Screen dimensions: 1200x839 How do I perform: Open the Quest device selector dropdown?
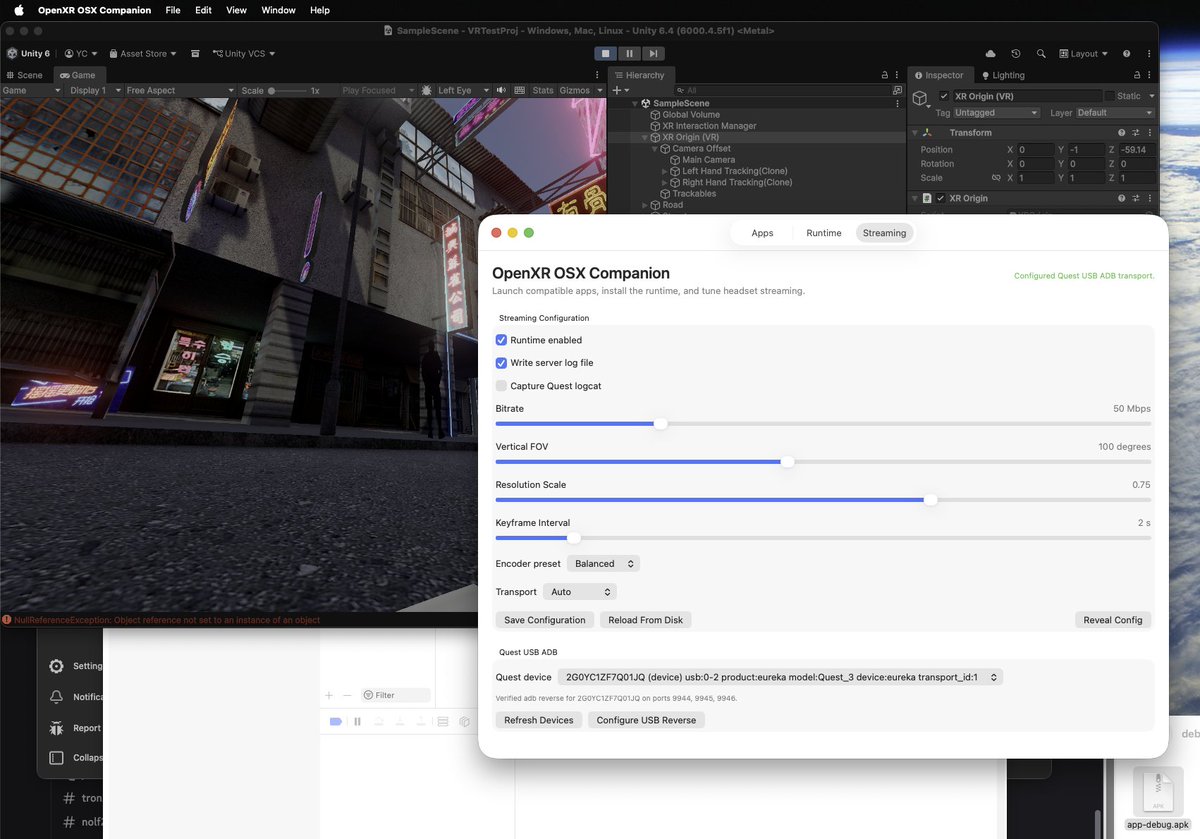(780, 677)
